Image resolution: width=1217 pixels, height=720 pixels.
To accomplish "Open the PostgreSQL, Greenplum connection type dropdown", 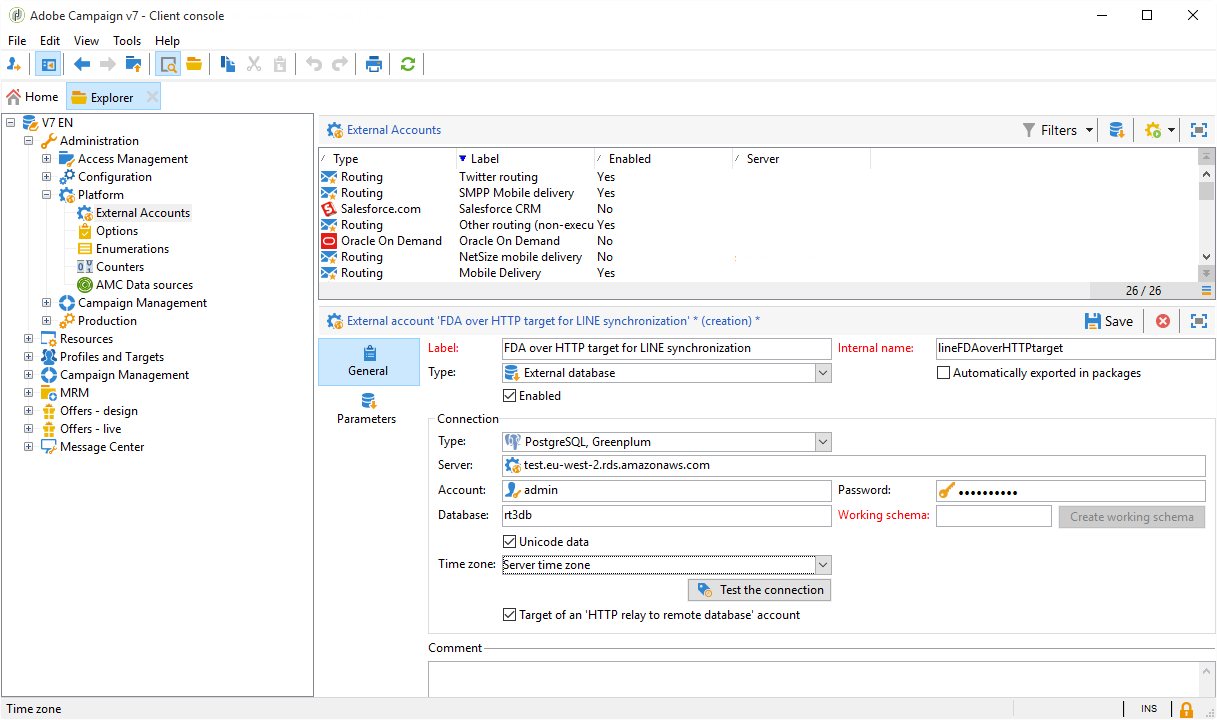I will (x=823, y=441).
